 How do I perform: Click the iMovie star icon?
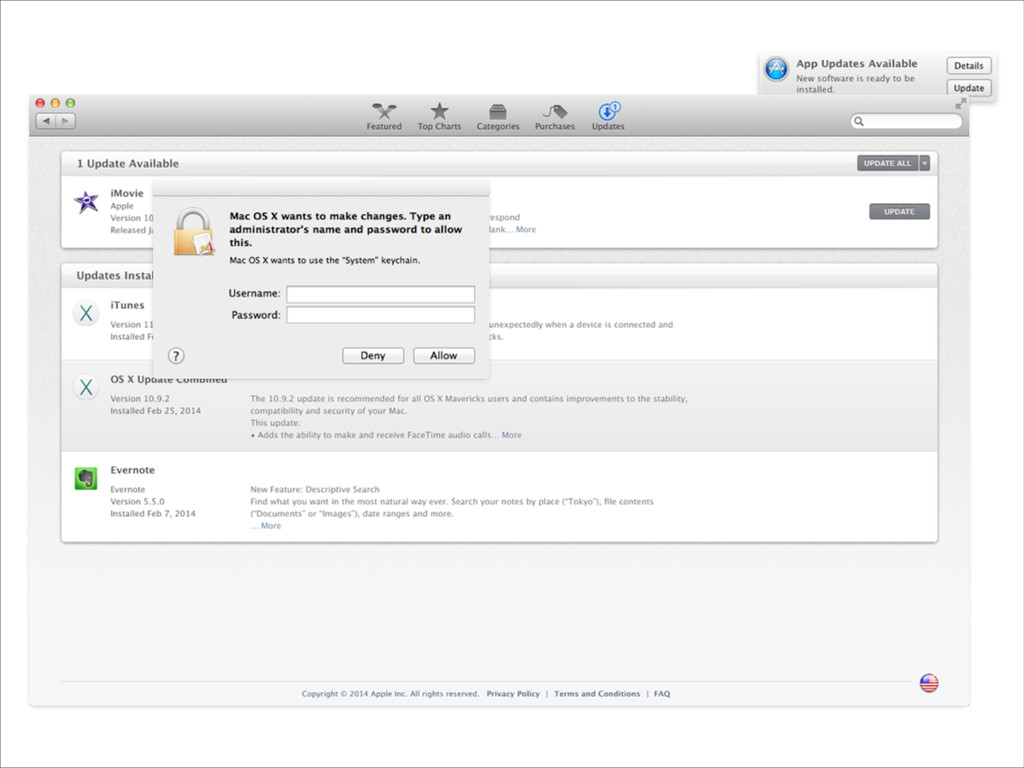click(x=86, y=202)
